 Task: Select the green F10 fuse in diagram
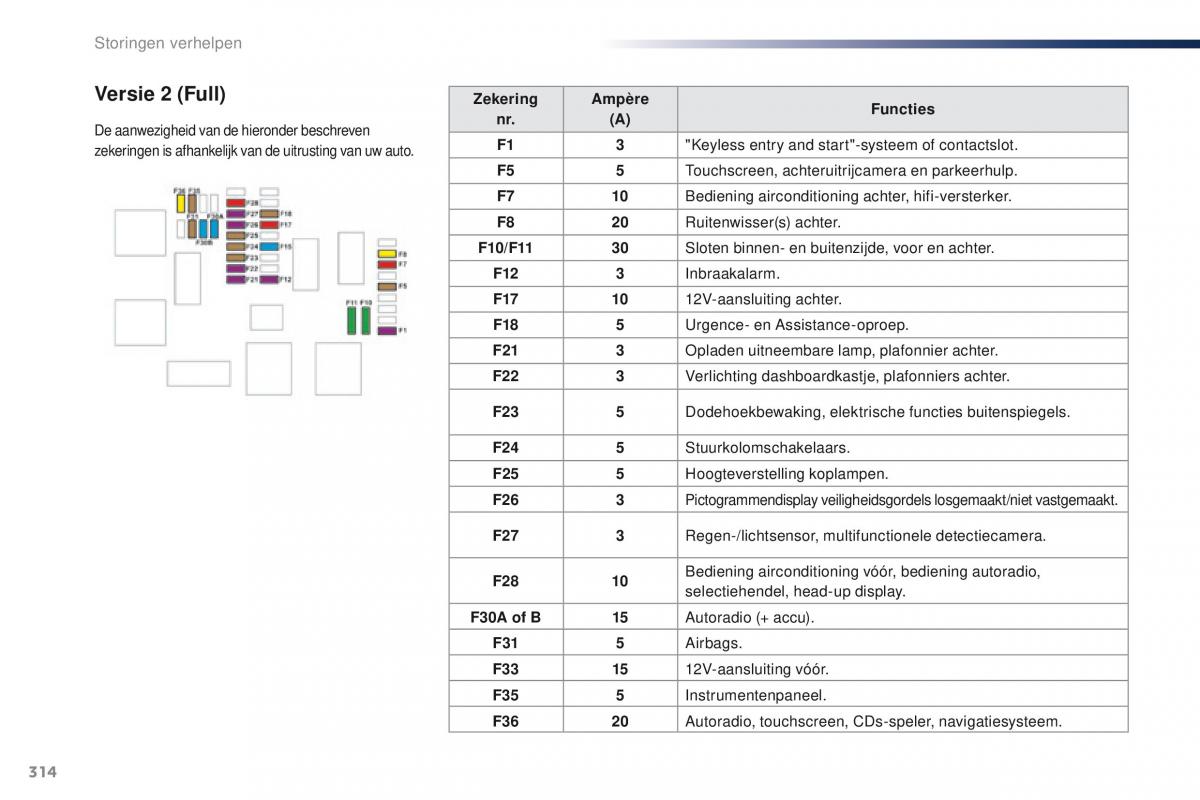[x=366, y=321]
